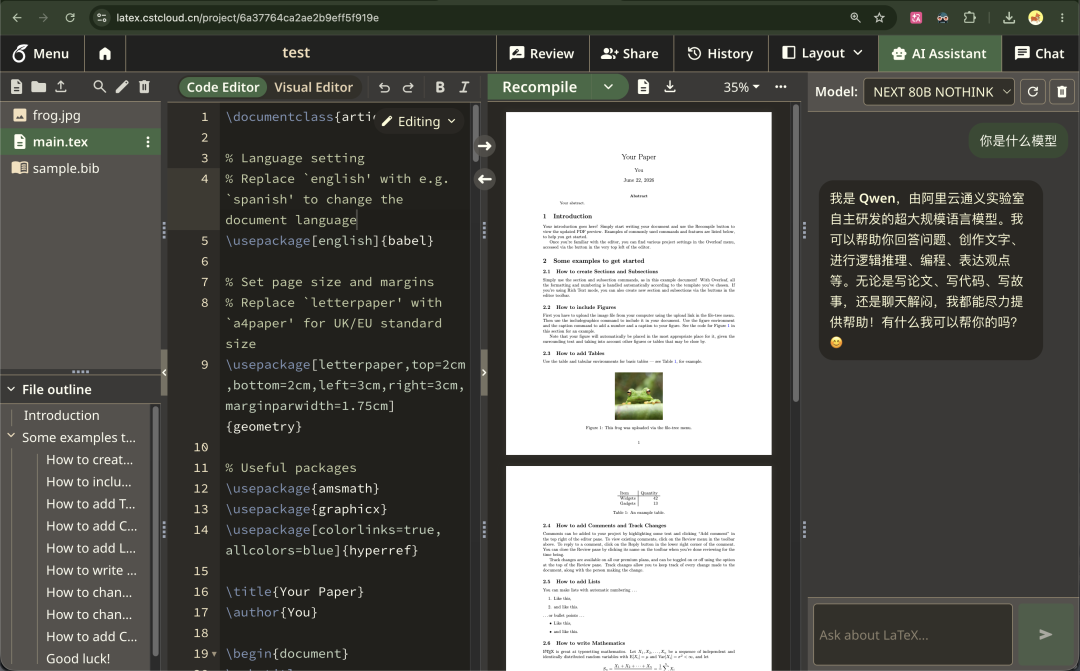Open the Overleaf Menu
Viewport: 1080px width, 671px height.
pos(41,54)
